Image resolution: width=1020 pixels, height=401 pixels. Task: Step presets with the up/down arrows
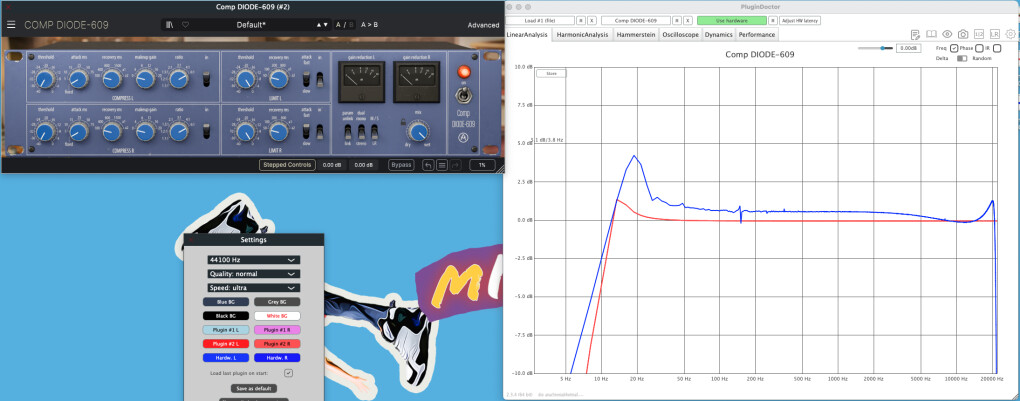tap(323, 25)
